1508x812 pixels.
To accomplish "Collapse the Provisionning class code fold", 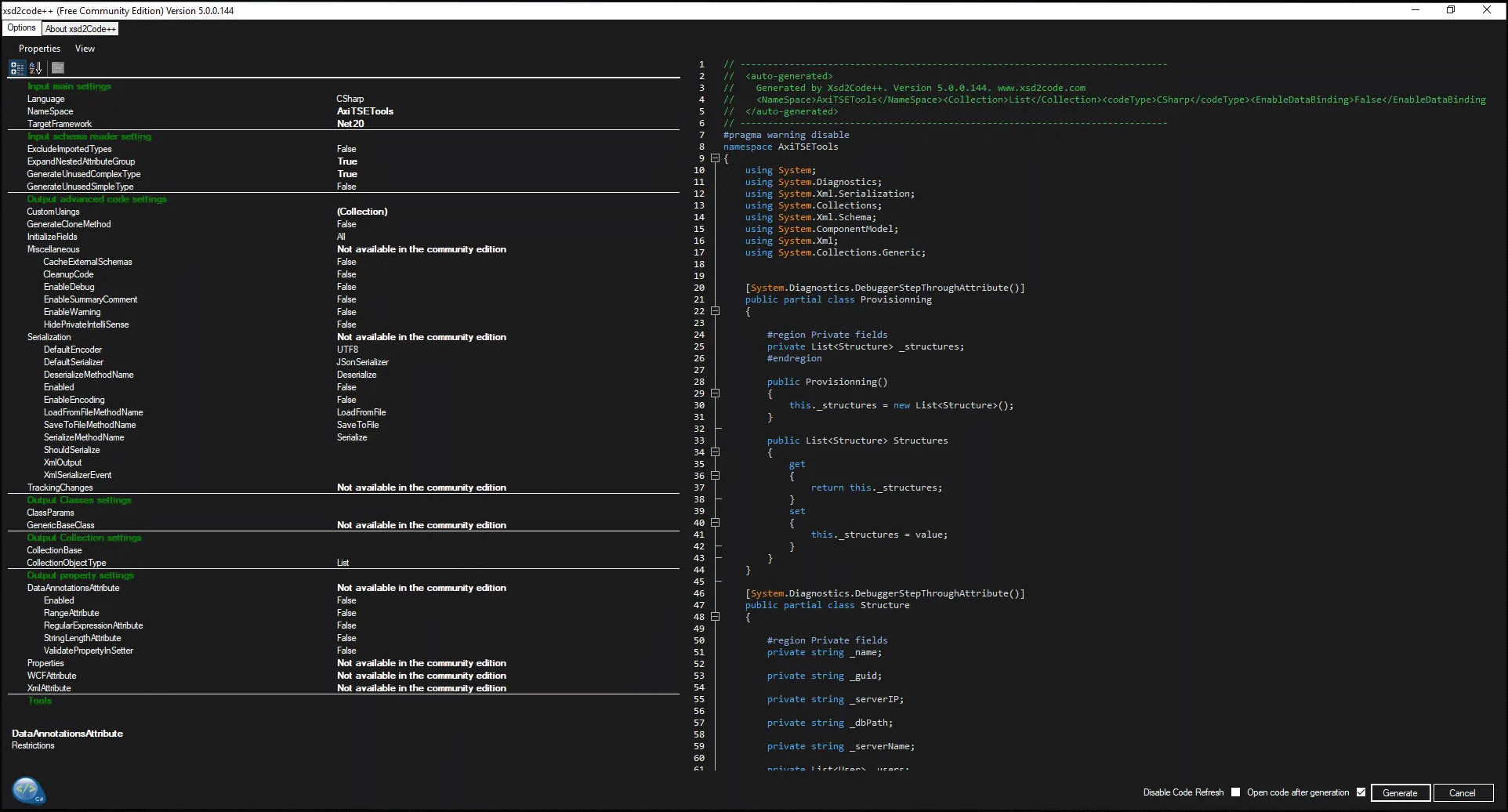I will pos(716,311).
